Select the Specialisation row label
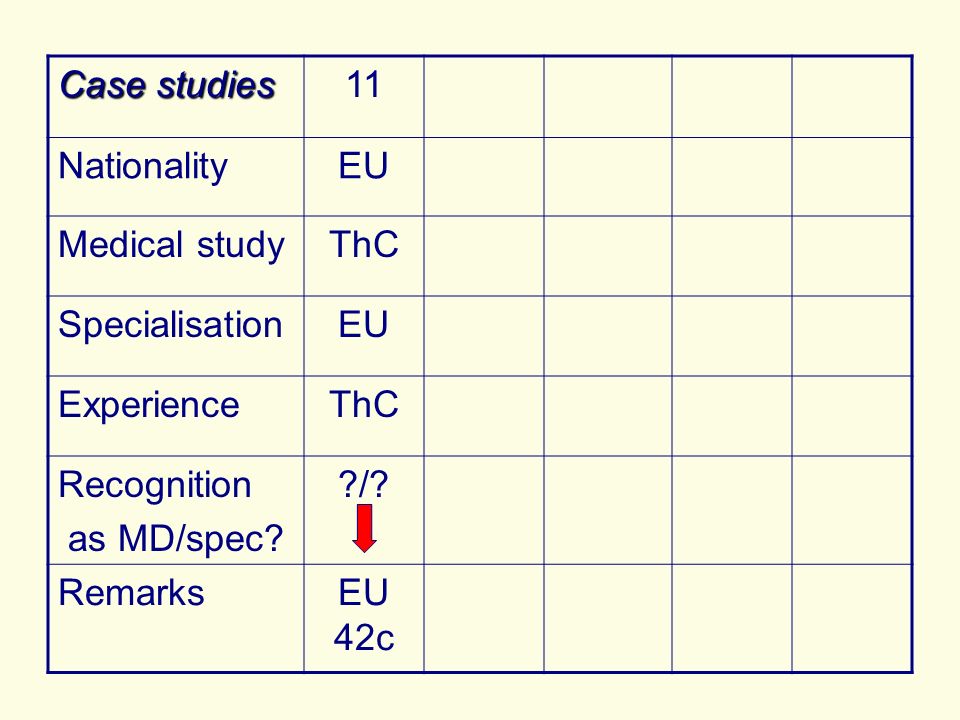 170,324
